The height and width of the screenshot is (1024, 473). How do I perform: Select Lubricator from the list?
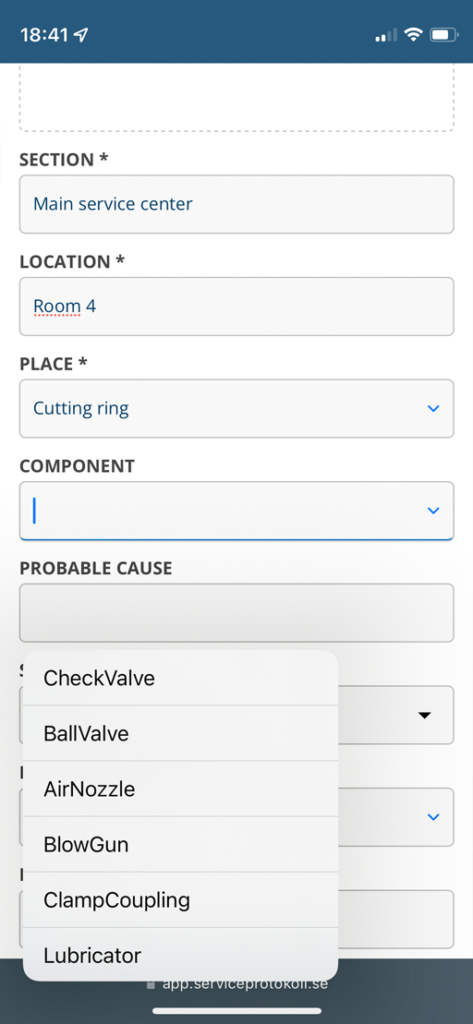[x=180, y=955]
